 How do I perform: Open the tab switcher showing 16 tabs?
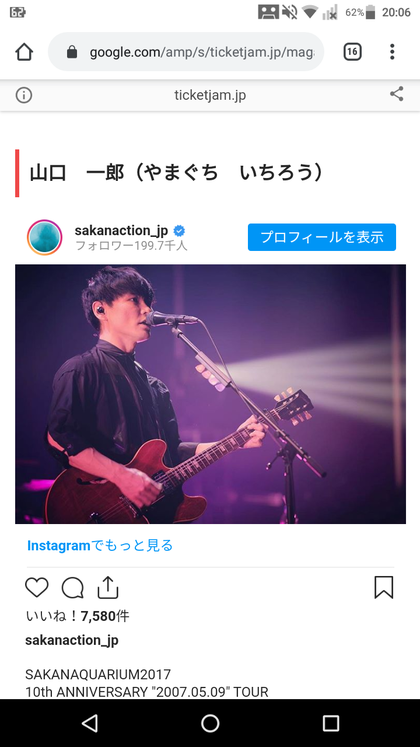pyautogui.click(x=352, y=52)
